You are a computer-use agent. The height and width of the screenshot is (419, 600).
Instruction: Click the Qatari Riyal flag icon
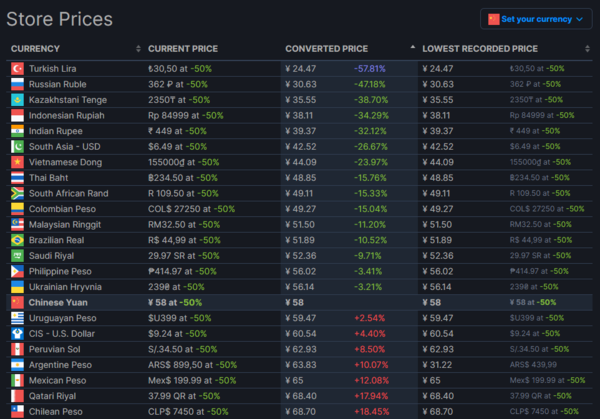17,396
